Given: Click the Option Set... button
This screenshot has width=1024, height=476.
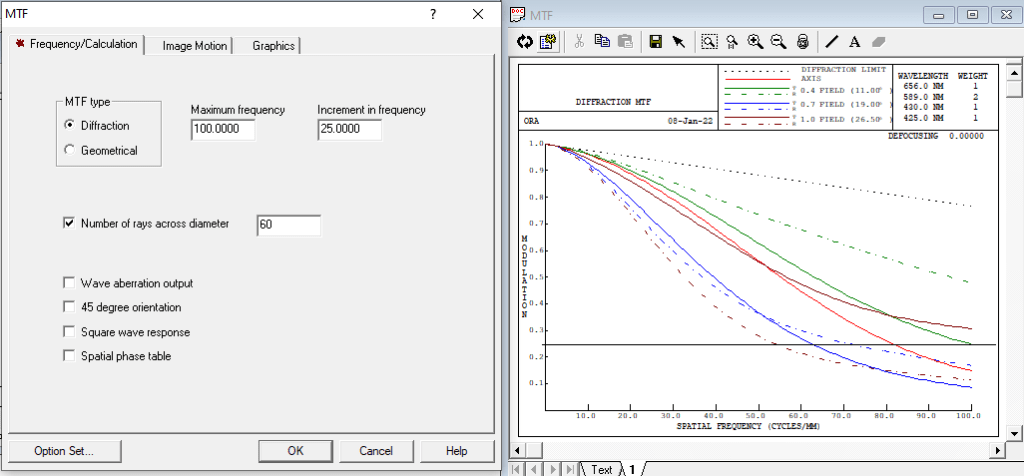Looking at the screenshot, I should coord(64,451).
